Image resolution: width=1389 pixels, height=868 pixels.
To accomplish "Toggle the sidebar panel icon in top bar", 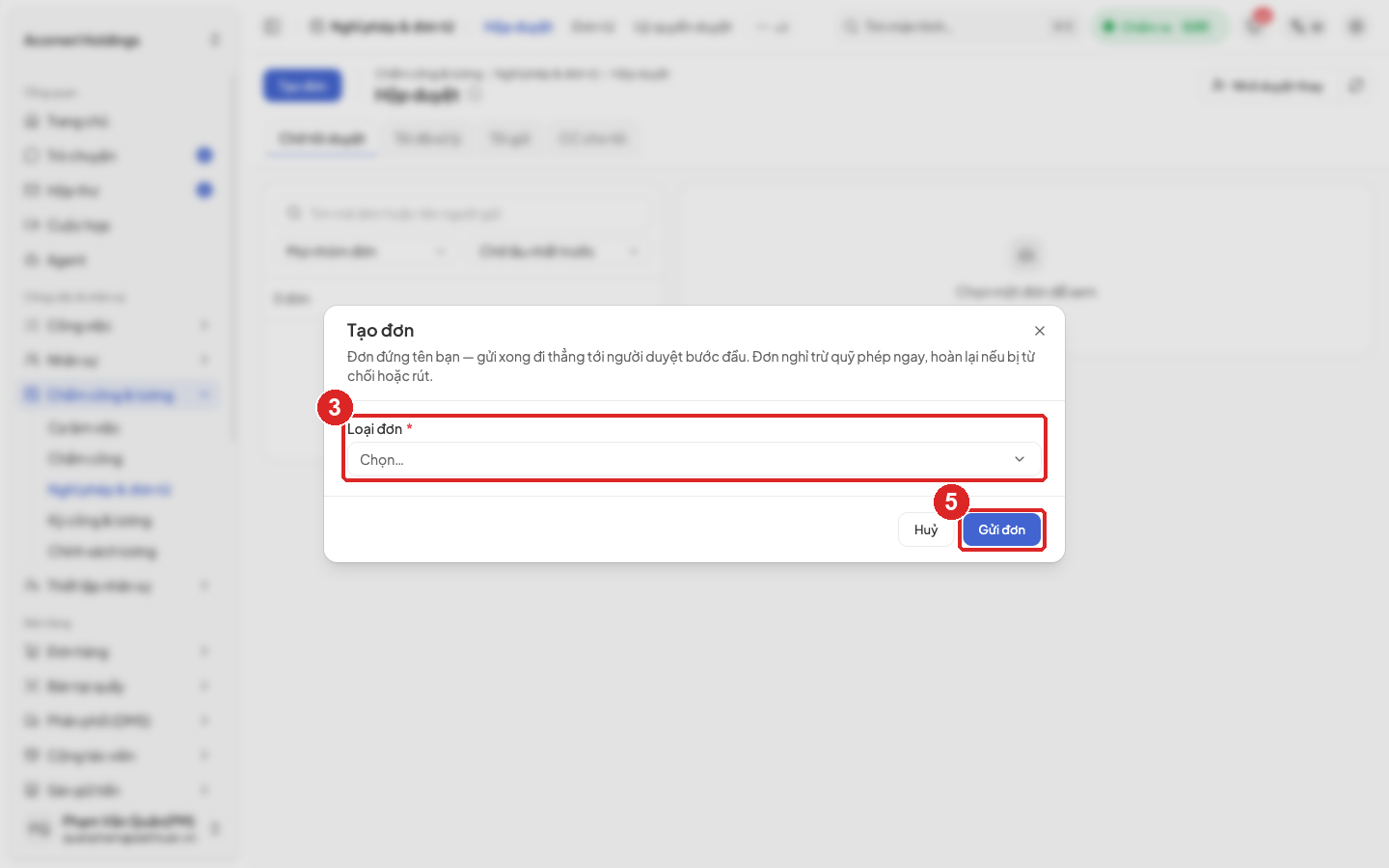I will [x=272, y=26].
